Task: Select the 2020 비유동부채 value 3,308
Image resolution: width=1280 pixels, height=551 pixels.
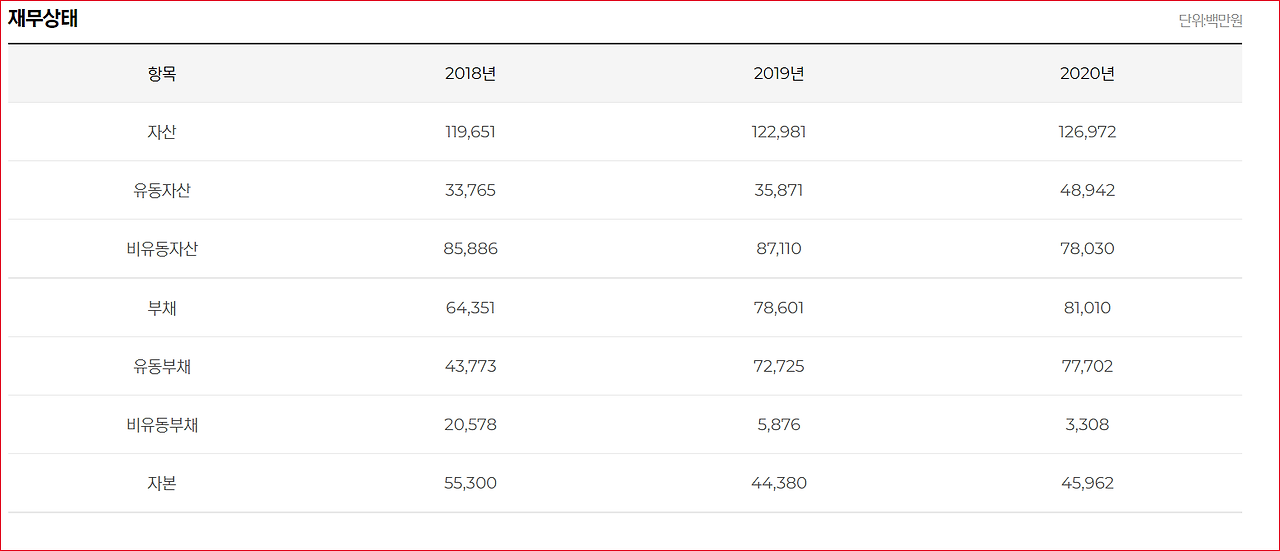Action: point(1087,425)
